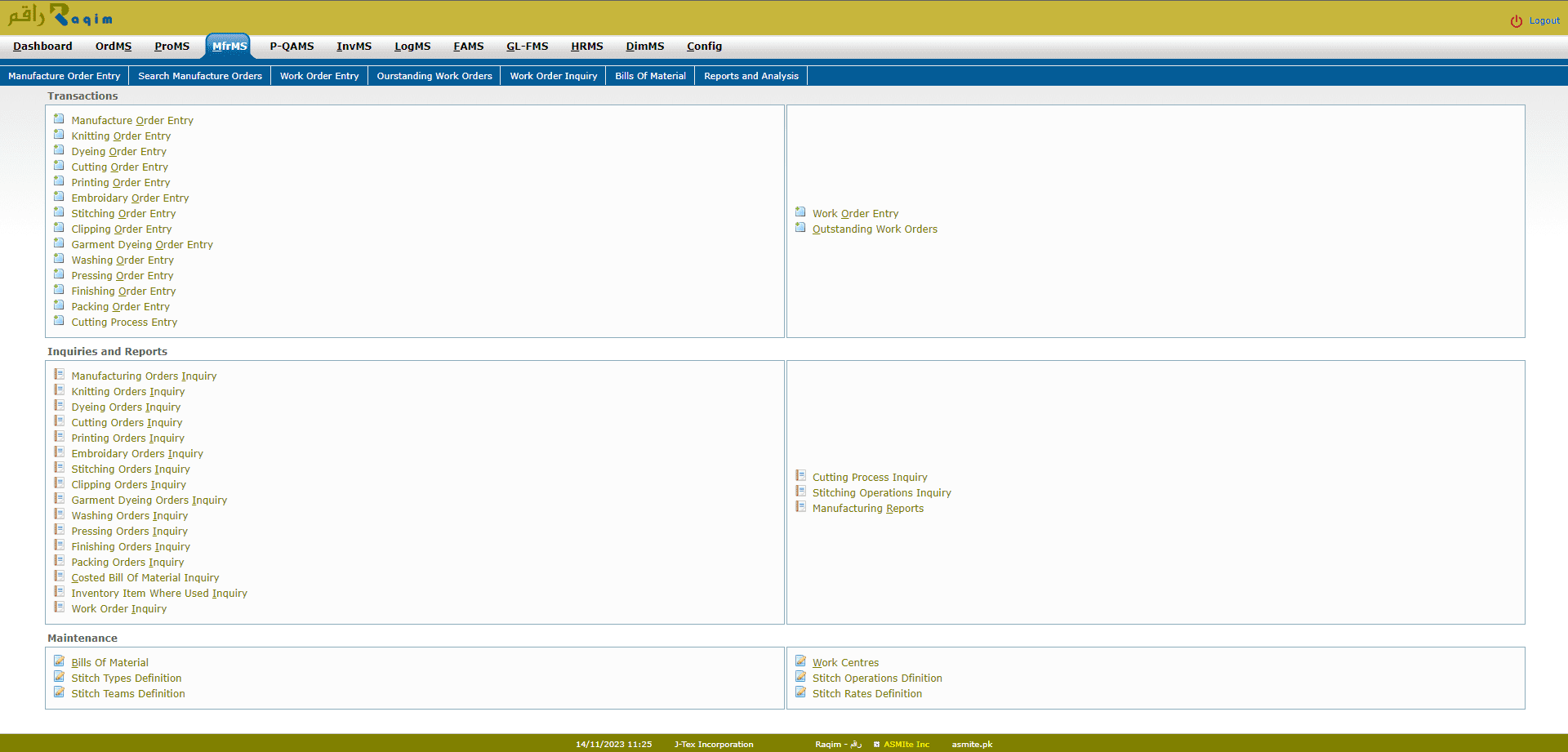Click the icon next to Cutting Process Inquiry
1568x752 pixels.
click(x=800, y=476)
